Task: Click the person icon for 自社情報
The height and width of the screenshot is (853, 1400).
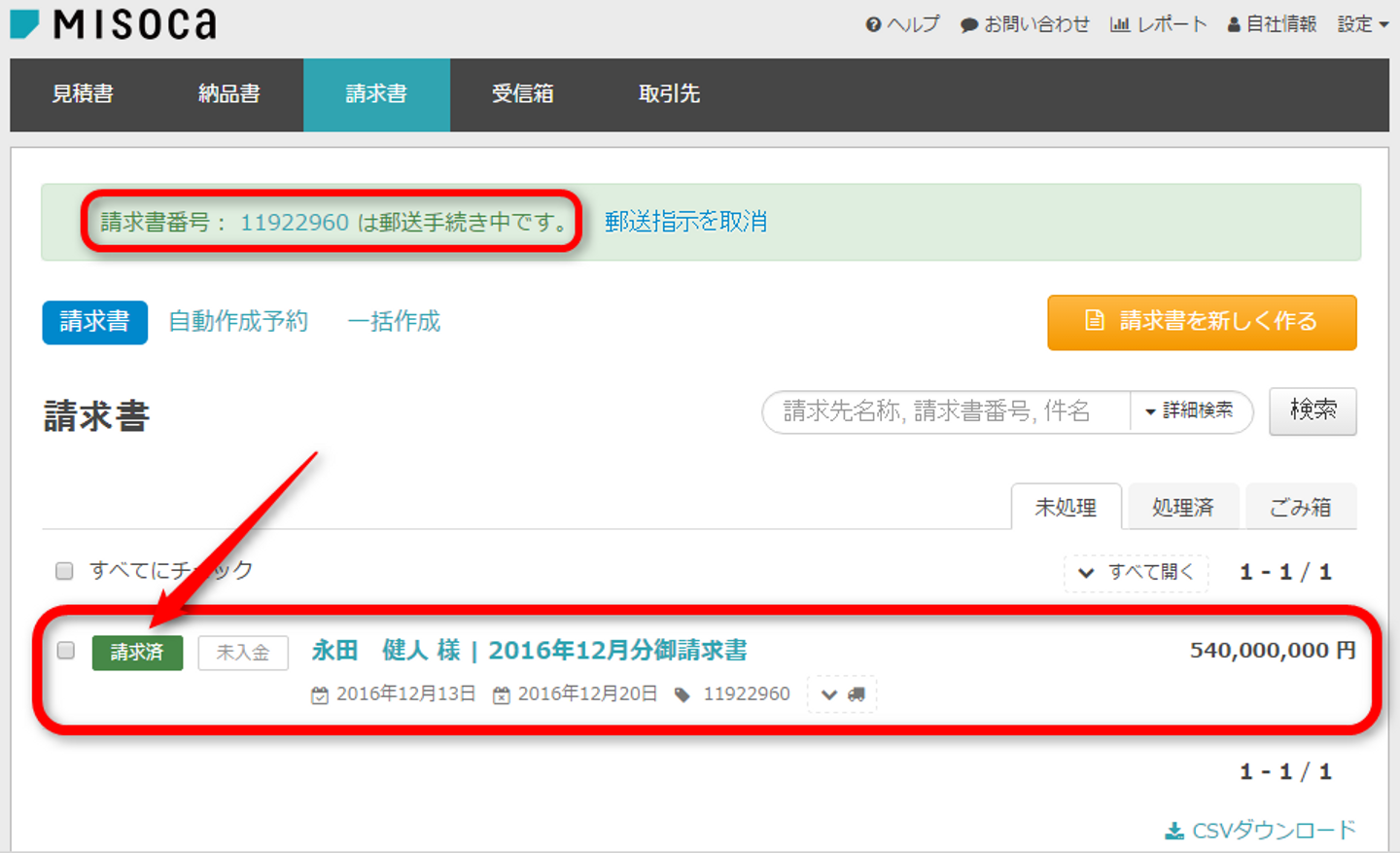Action: (x=1234, y=25)
